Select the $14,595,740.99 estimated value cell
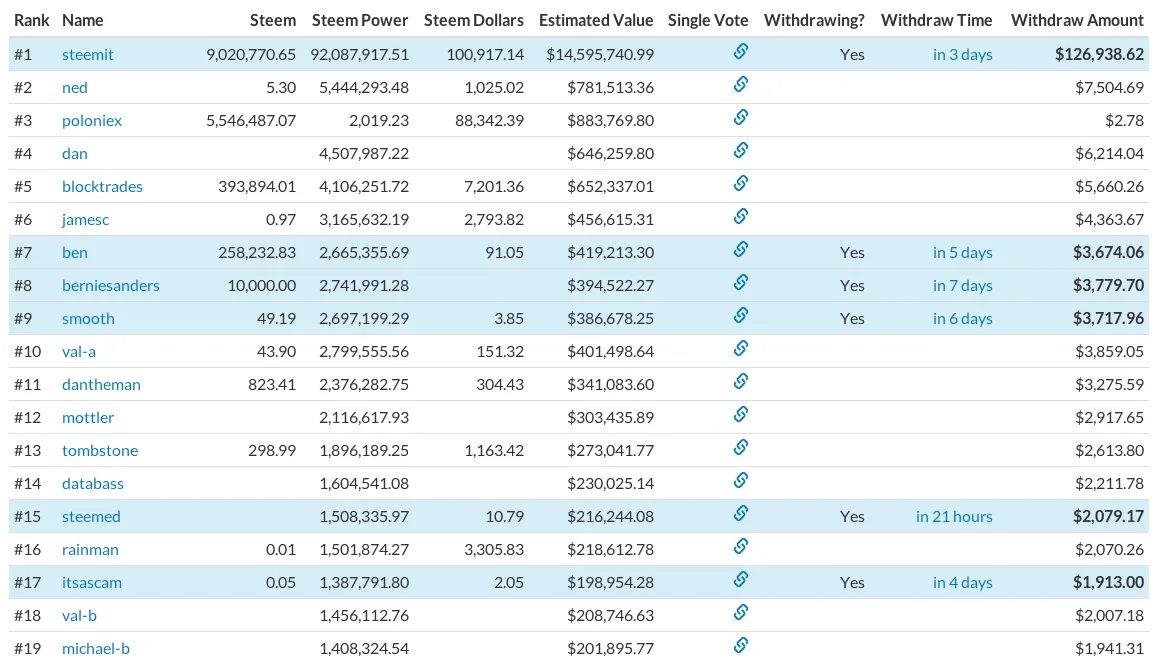 pyautogui.click(x=600, y=54)
